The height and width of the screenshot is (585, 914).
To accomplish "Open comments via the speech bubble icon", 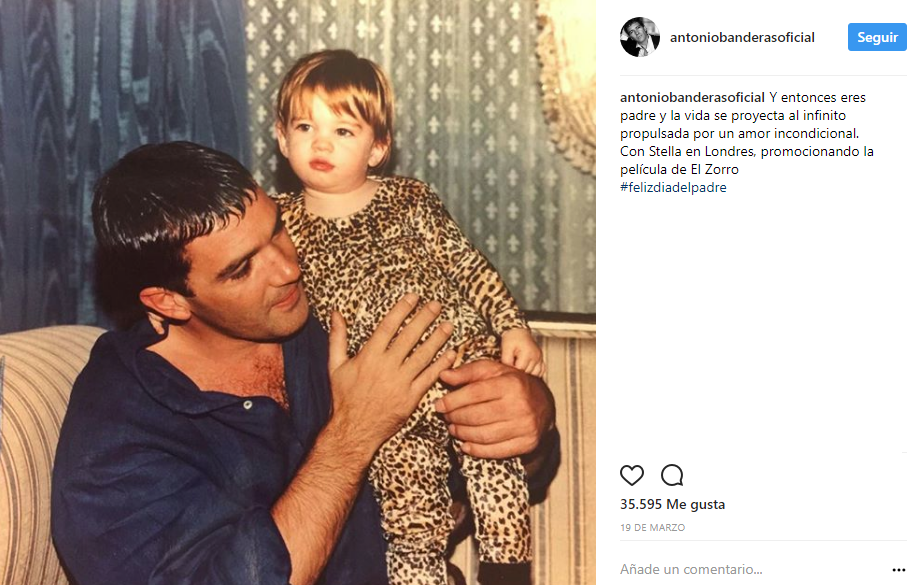I will point(672,475).
